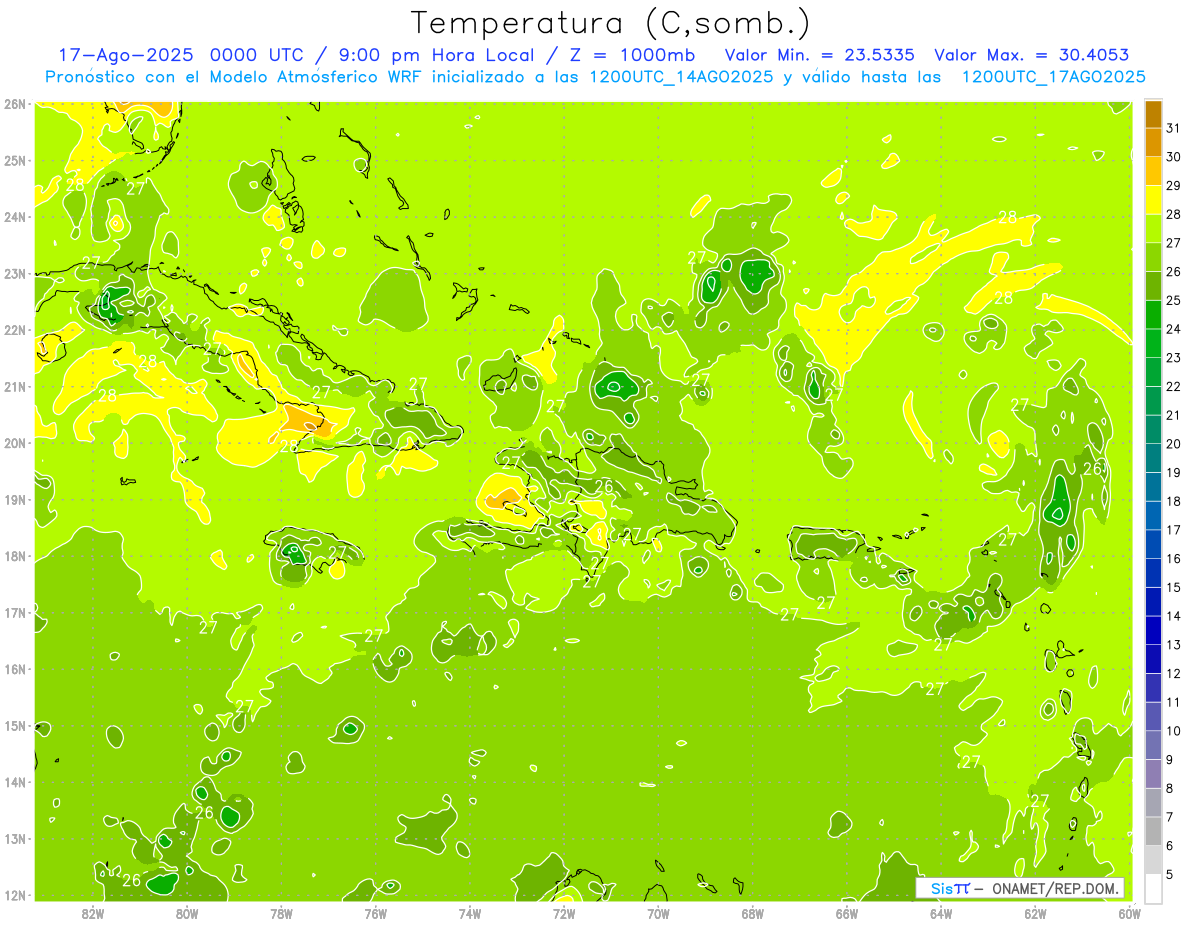Viewport: 1200px width, 927px height.
Task: Click the "1200UTC_17AGO2025" valid-until time
Action: 1053,77
